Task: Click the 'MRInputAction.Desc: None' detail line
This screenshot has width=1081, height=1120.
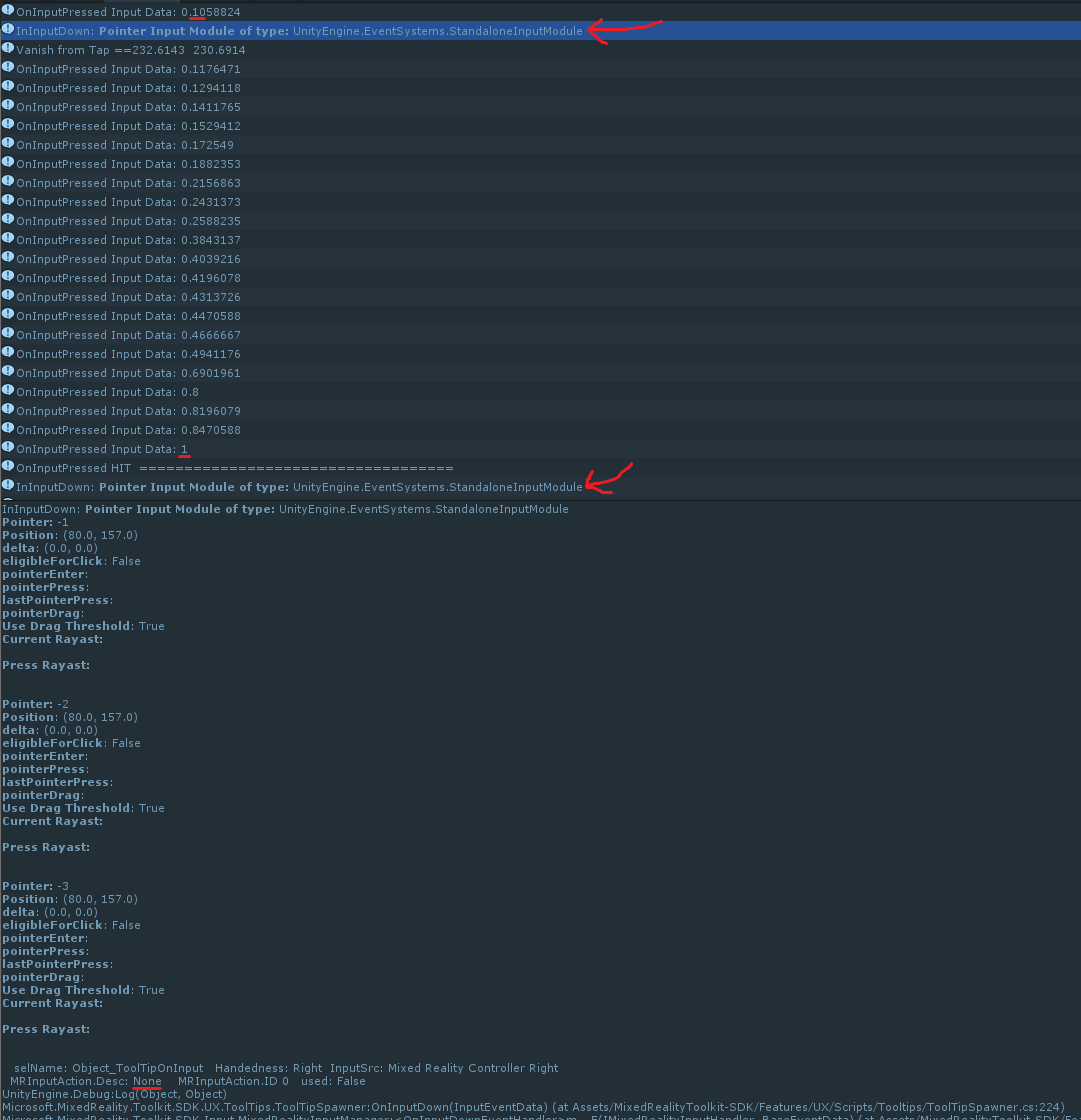Action: click(188, 1081)
